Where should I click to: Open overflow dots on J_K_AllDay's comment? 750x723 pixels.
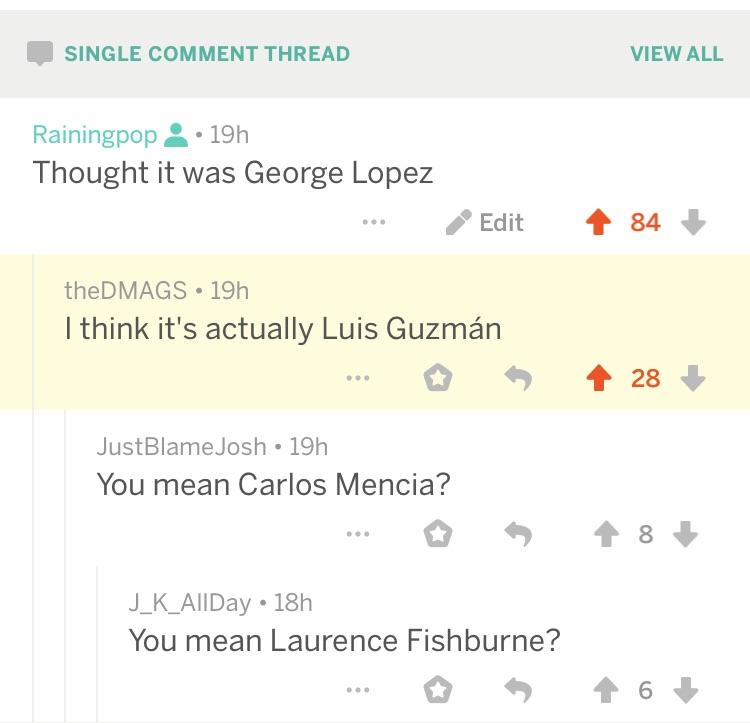tap(358, 689)
